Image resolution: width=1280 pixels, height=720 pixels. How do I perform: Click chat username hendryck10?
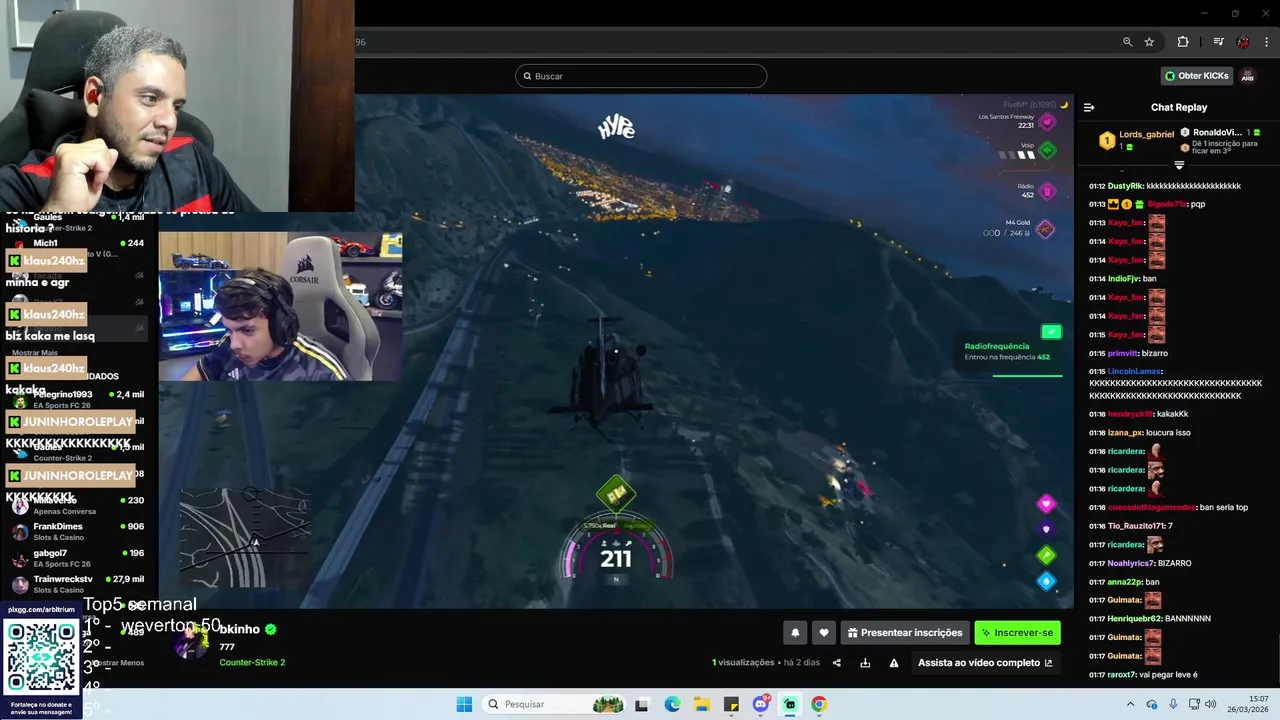coord(1130,414)
